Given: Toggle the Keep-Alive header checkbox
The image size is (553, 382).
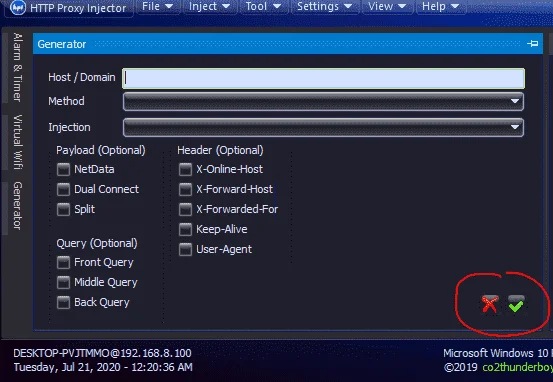Looking at the screenshot, I should coord(186,229).
